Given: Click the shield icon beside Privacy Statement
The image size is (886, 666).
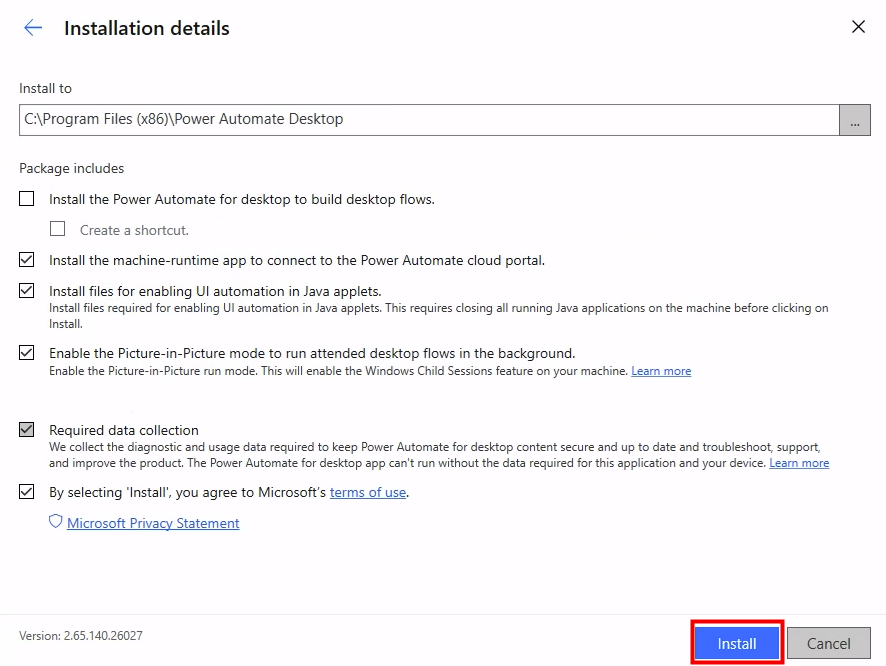Looking at the screenshot, I should coord(56,522).
